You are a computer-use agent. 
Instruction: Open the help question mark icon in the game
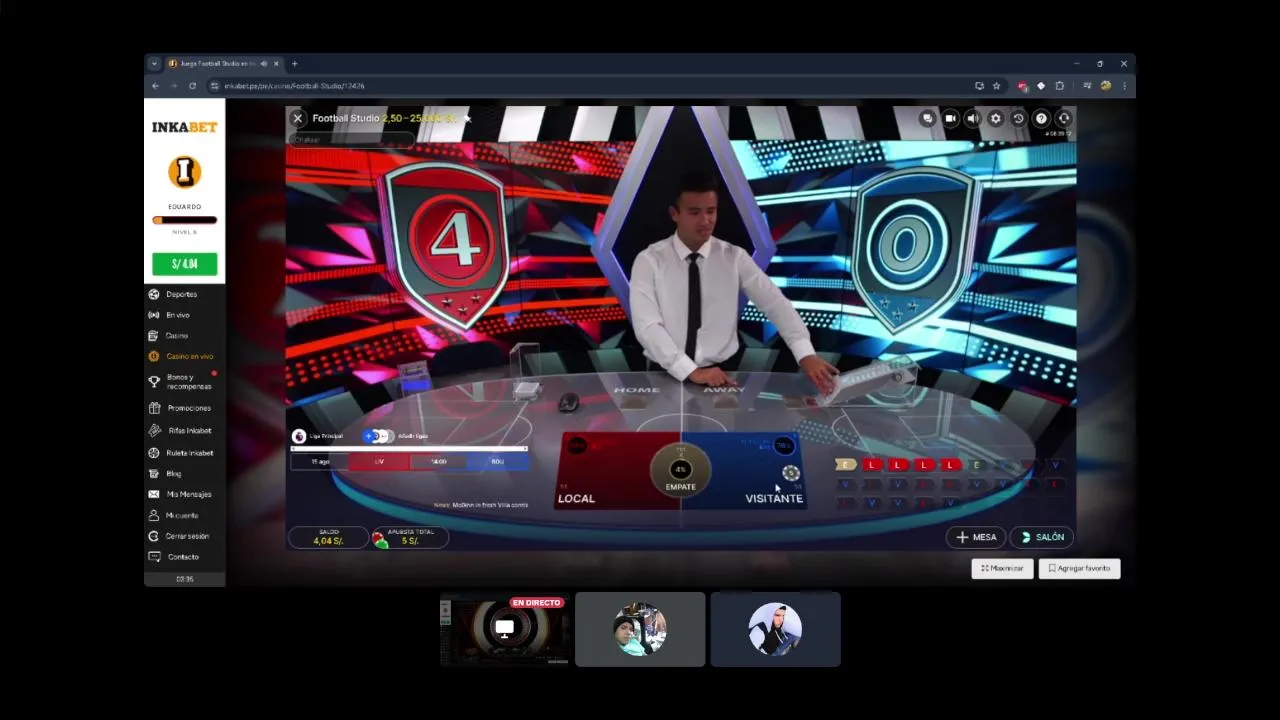click(x=1041, y=118)
